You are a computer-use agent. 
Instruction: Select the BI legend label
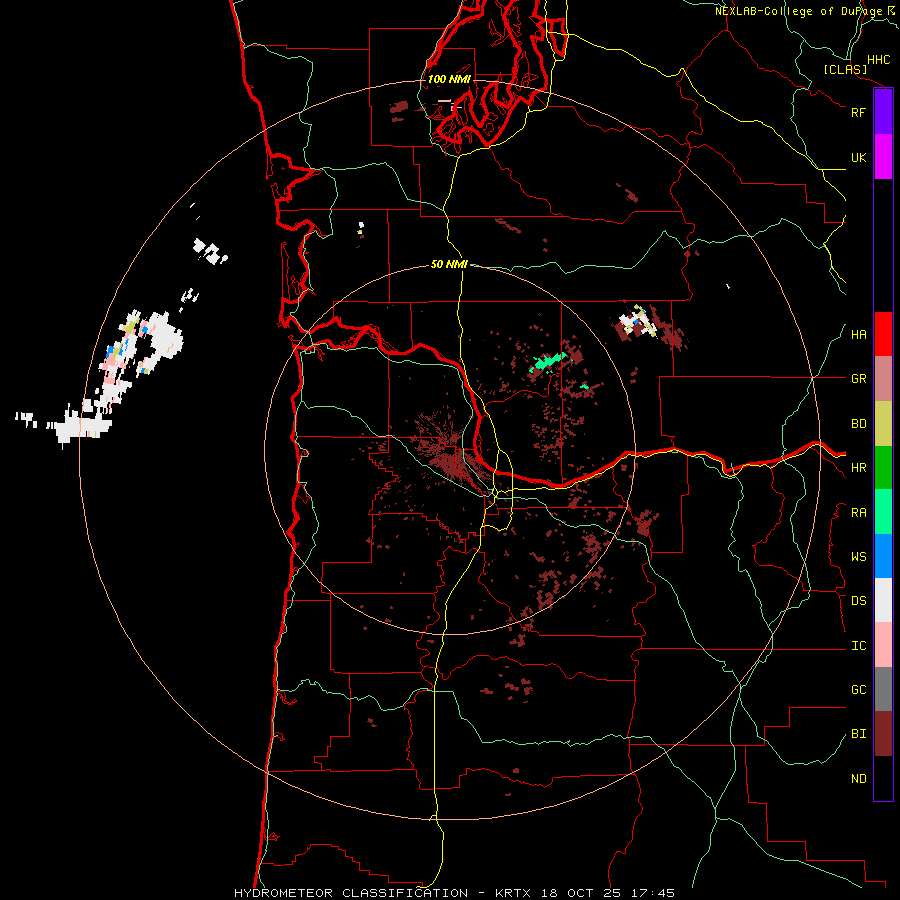[x=858, y=734]
